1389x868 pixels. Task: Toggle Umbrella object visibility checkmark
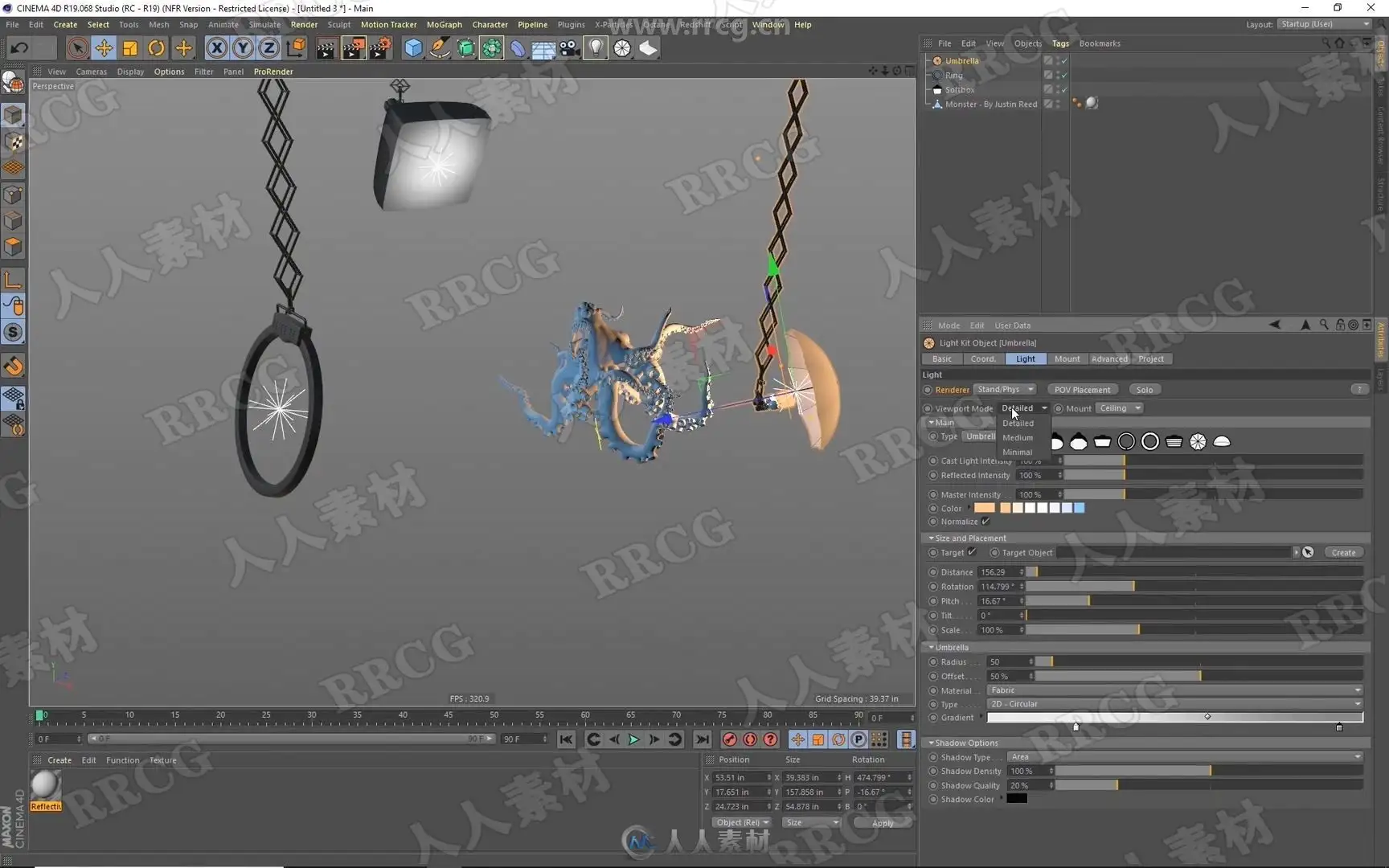(x=1064, y=61)
